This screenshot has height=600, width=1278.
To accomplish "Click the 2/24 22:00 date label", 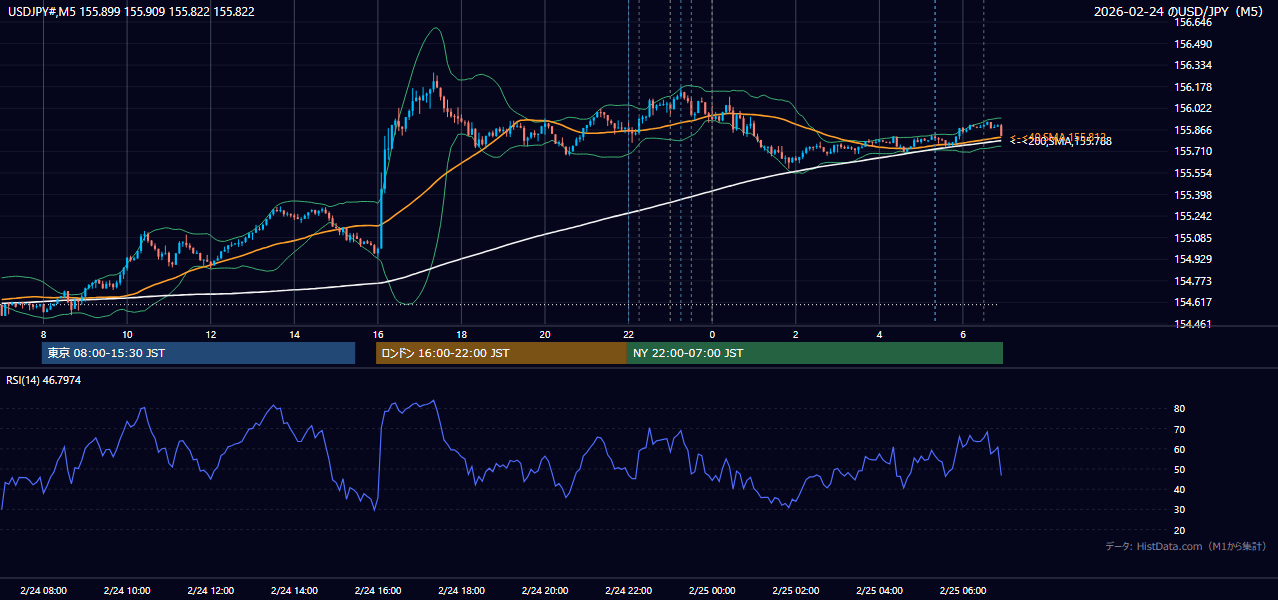I will click(628, 591).
